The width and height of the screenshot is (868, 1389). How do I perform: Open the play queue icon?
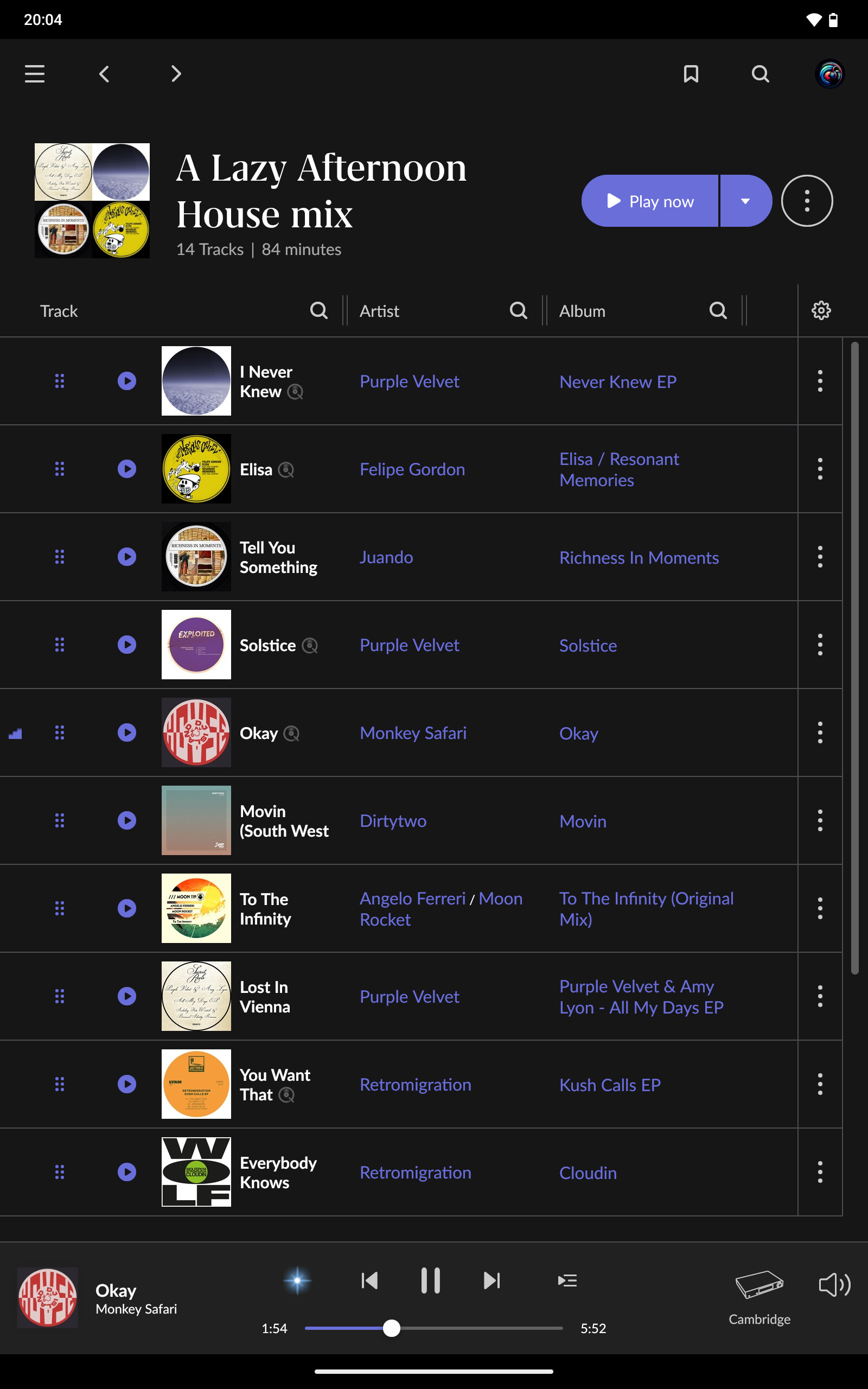(x=567, y=1280)
